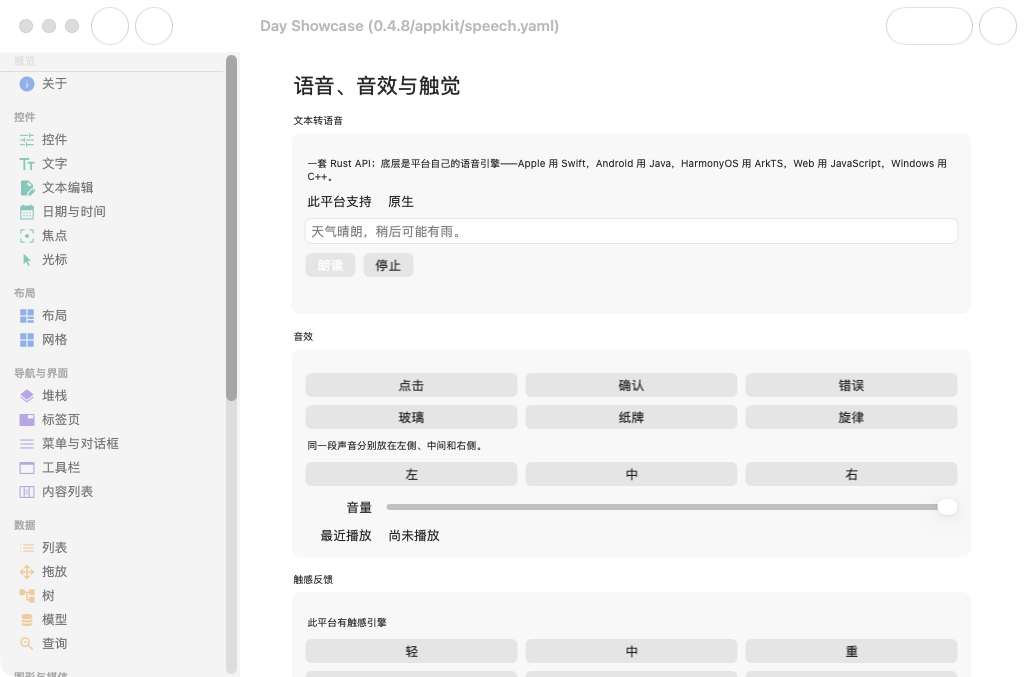Play sound on the 右 side
Viewport: 1024px width, 677px height.
tap(852, 474)
